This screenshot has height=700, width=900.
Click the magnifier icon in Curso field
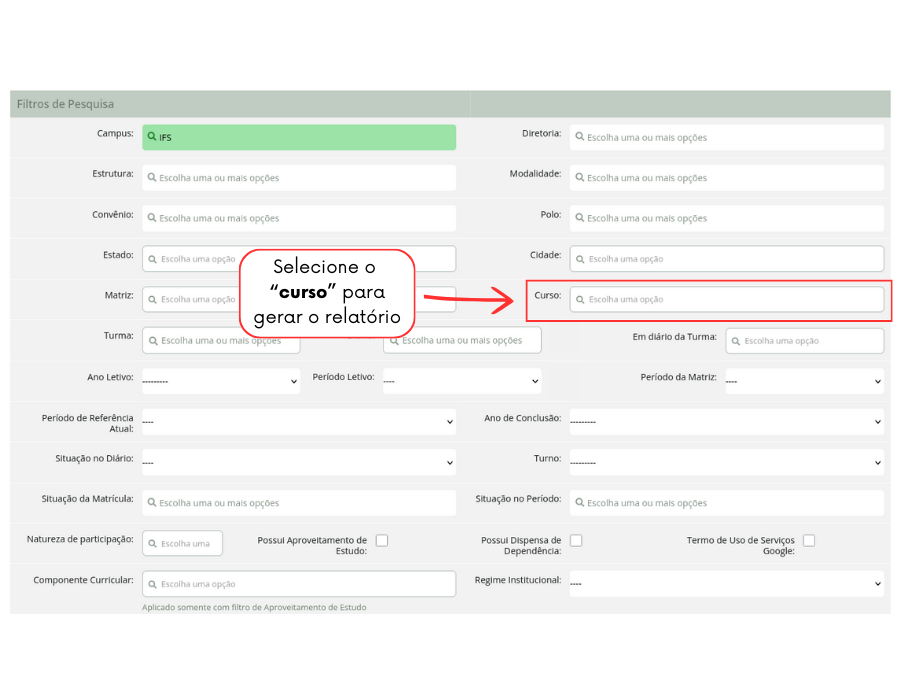click(x=580, y=299)
